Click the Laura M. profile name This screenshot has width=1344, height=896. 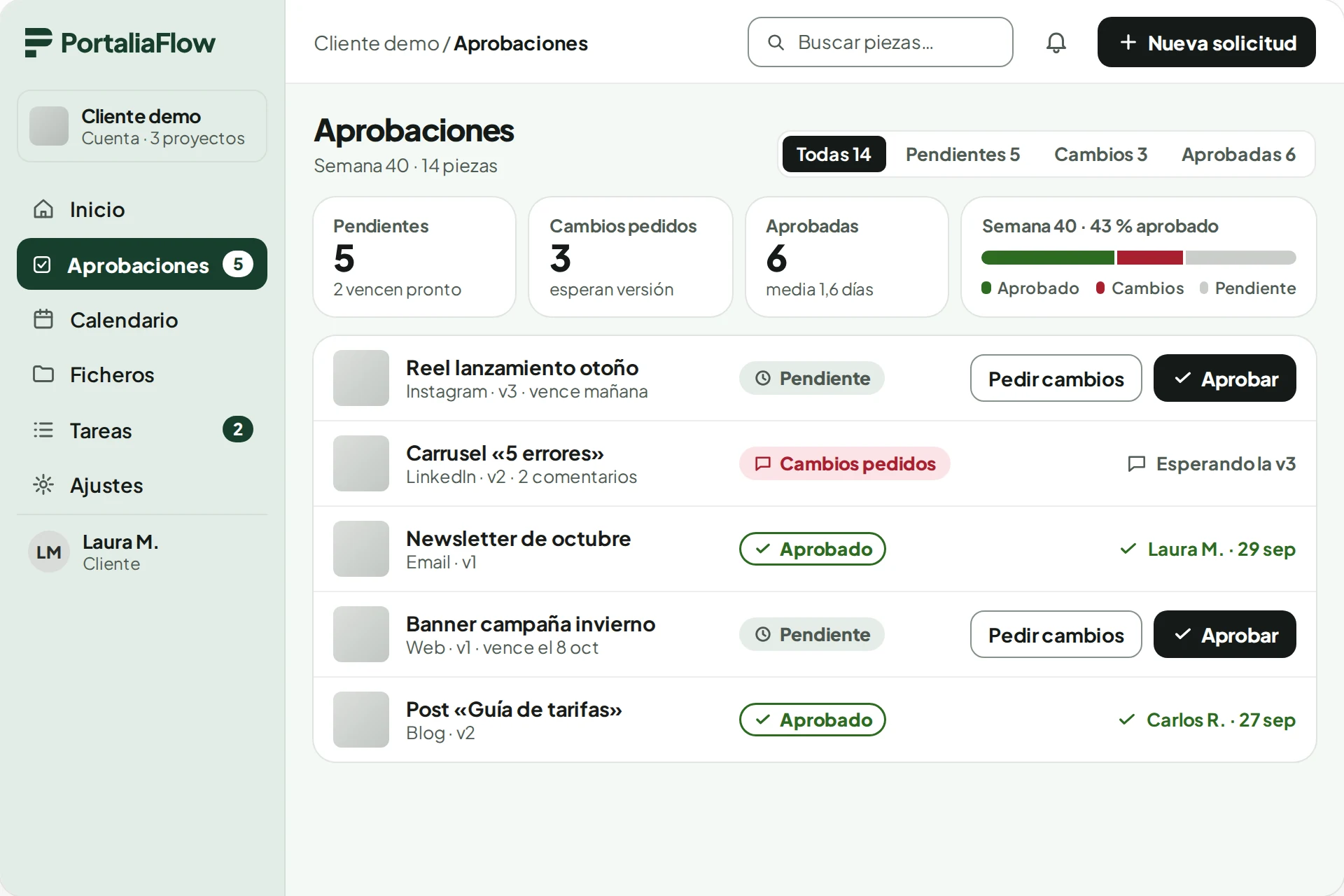point(120,542)
